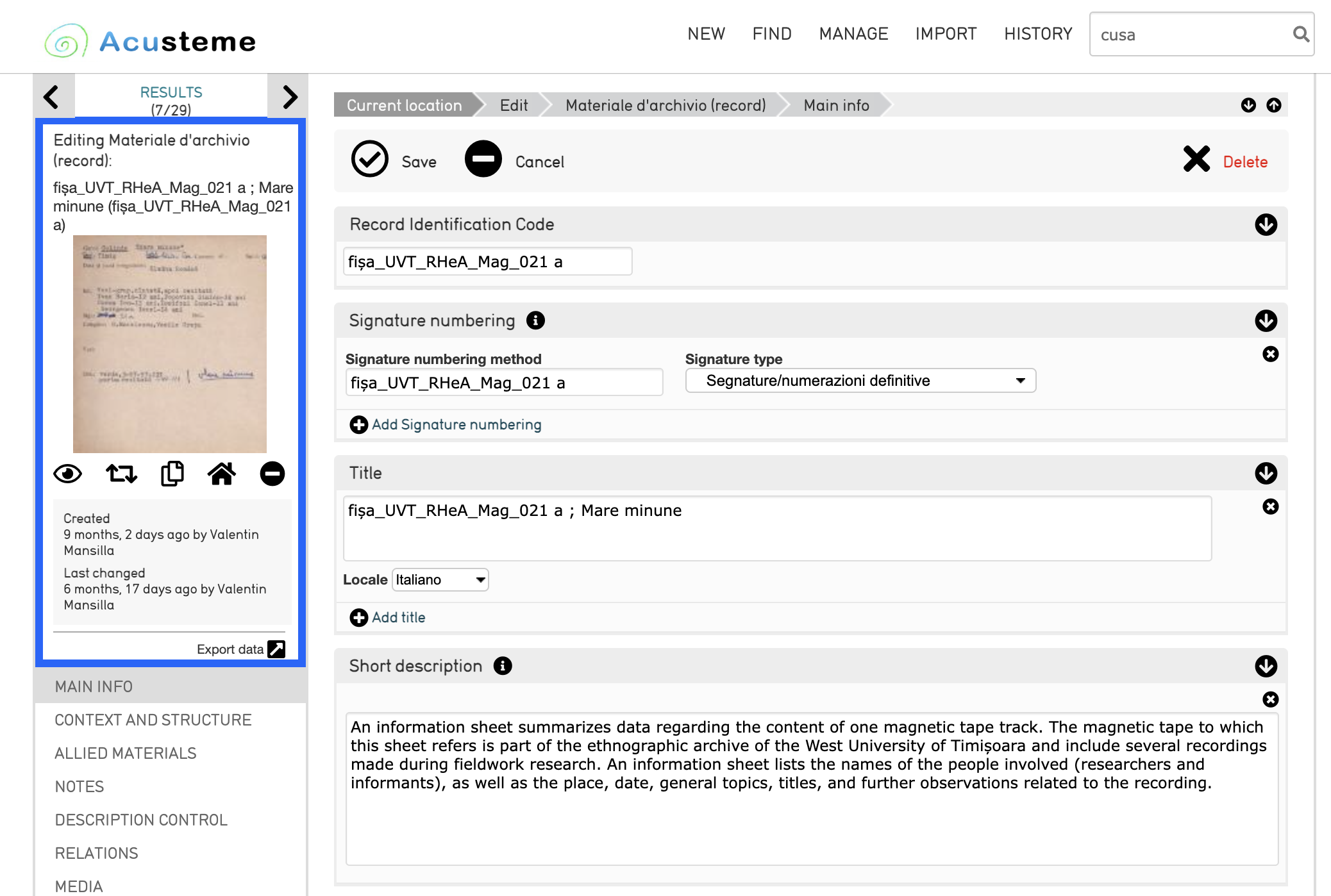Open the NEW menu
This screenshot has height=896, width=1331.
coord(707,34)
